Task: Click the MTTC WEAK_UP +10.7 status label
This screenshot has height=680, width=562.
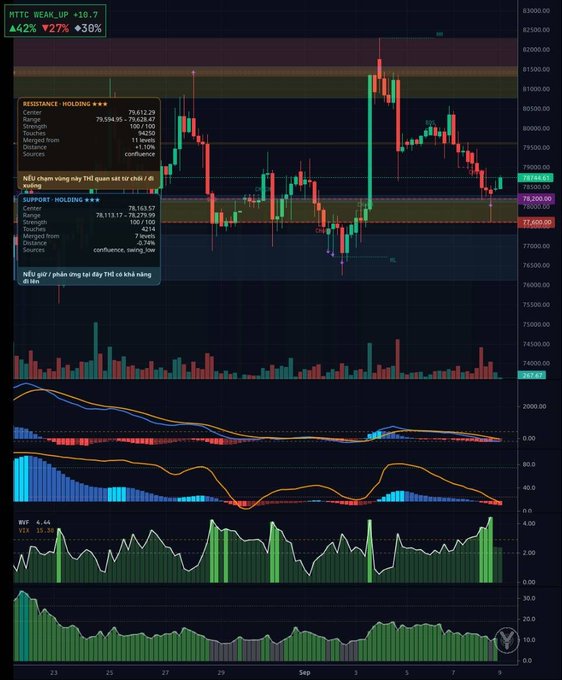Action: 54,15
